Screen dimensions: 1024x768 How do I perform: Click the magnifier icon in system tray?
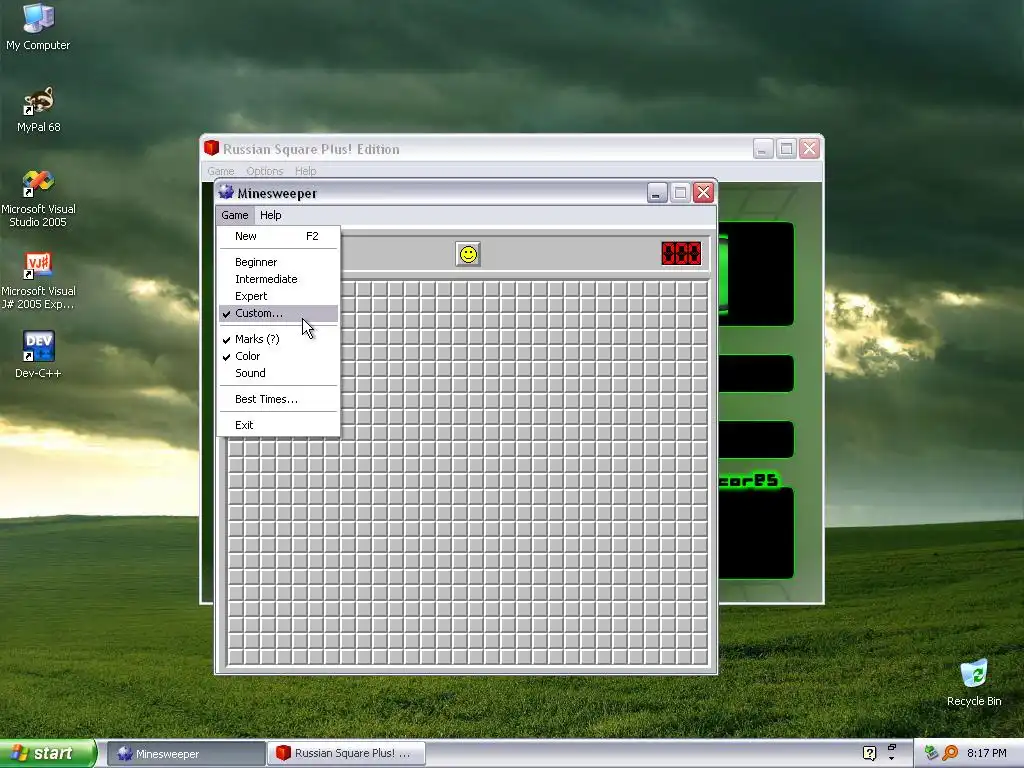click(x=950, y=753)
